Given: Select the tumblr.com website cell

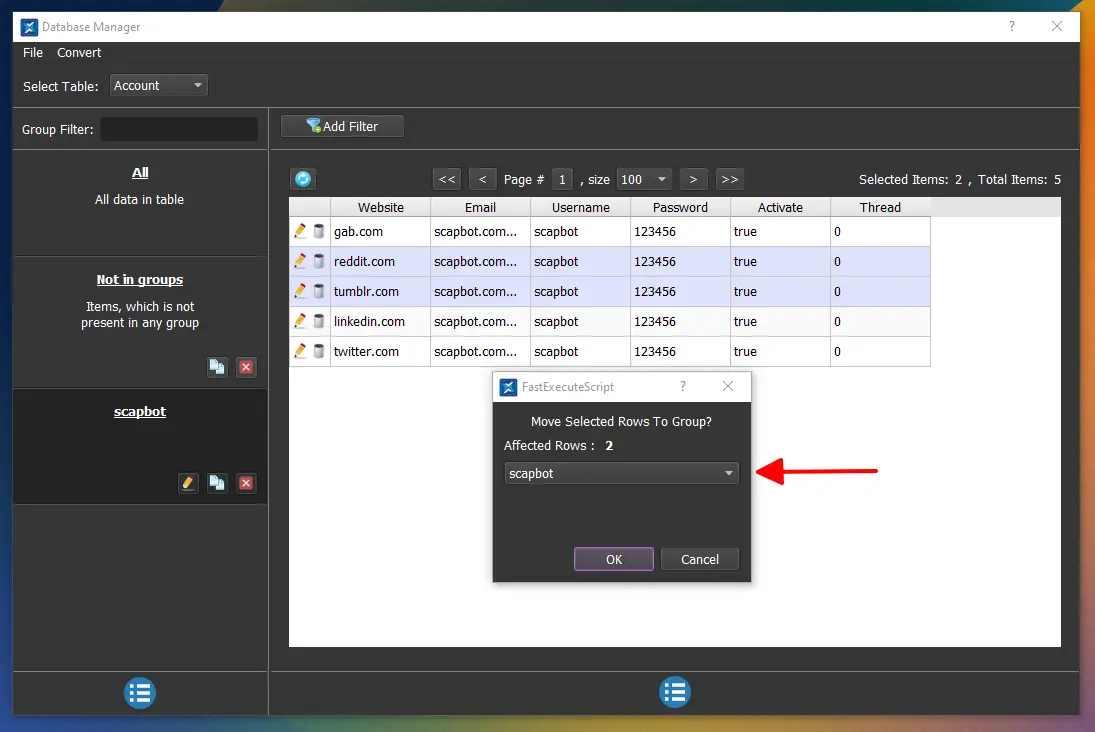Looking at the screenshot, I should (x=381, y=292).
